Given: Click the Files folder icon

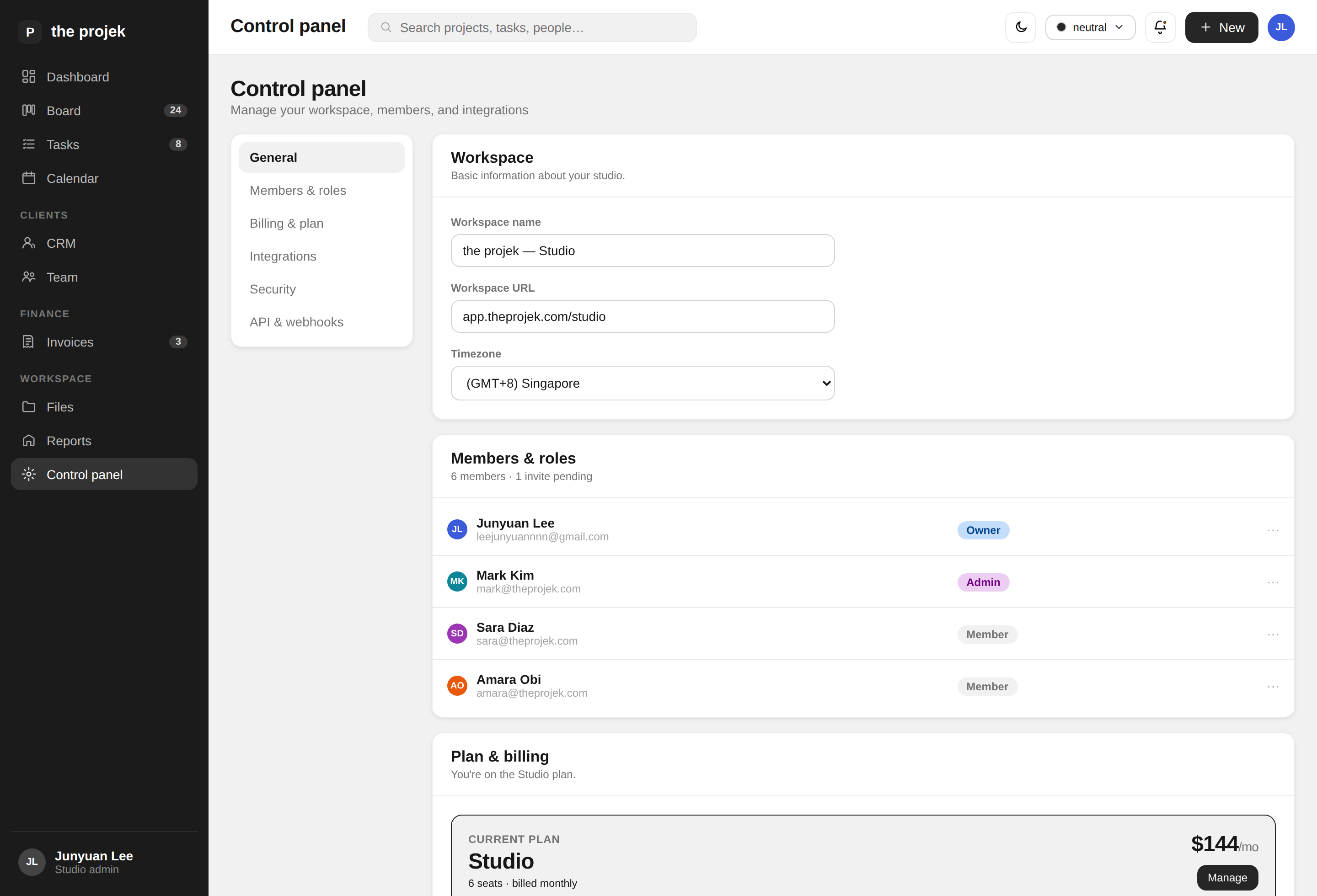Looking at the screenshot, I should (29, 407).
